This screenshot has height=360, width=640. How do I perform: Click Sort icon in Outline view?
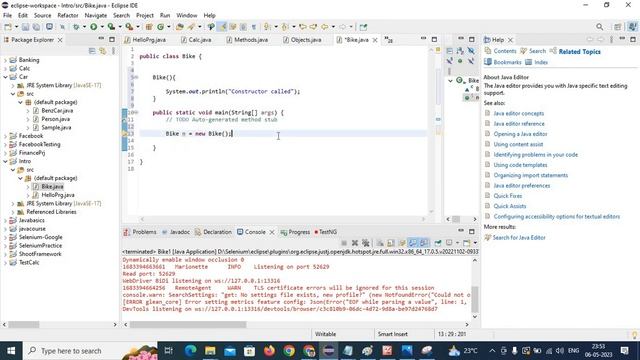460,51
